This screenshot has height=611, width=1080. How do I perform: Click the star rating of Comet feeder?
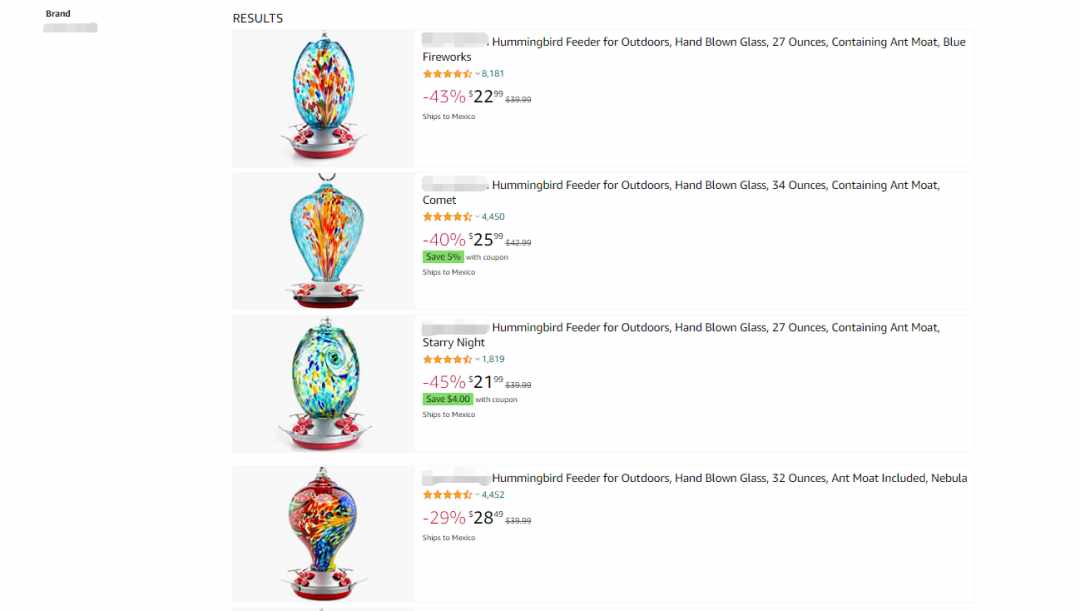pos(447,217)
